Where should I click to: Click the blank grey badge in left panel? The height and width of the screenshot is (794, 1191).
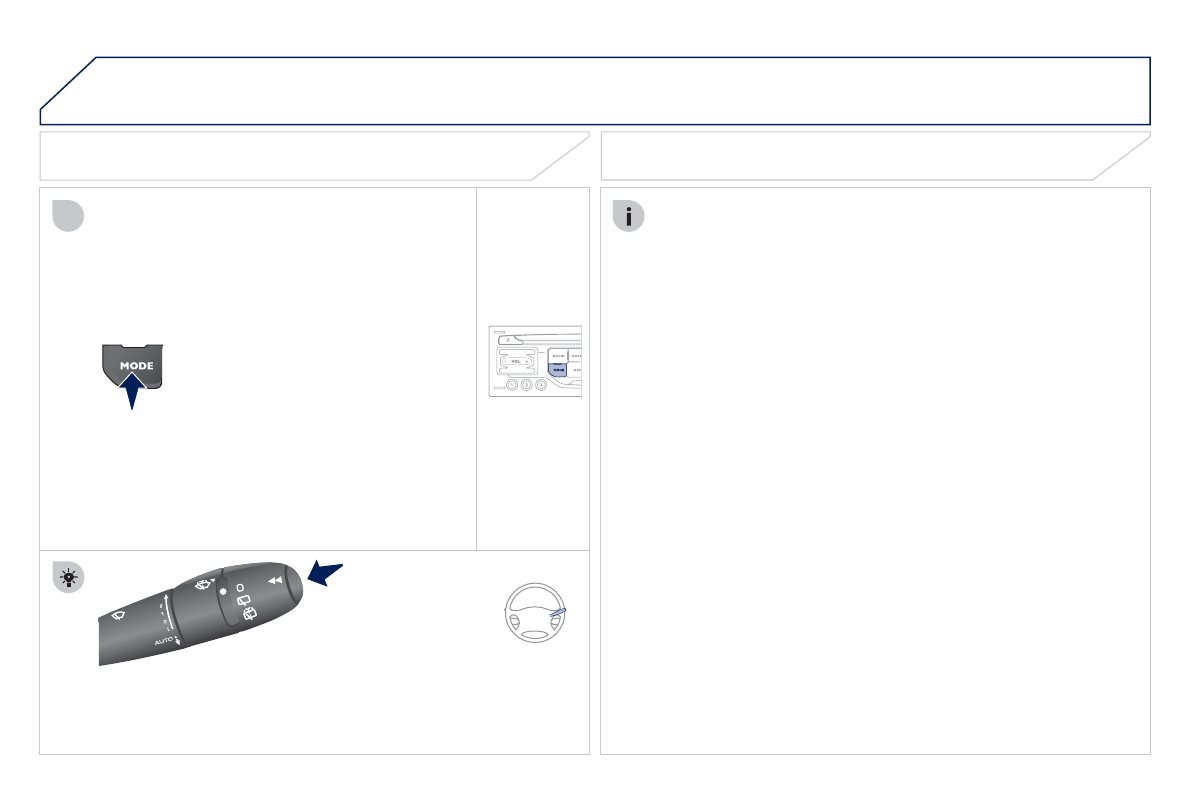pos(68,216)
